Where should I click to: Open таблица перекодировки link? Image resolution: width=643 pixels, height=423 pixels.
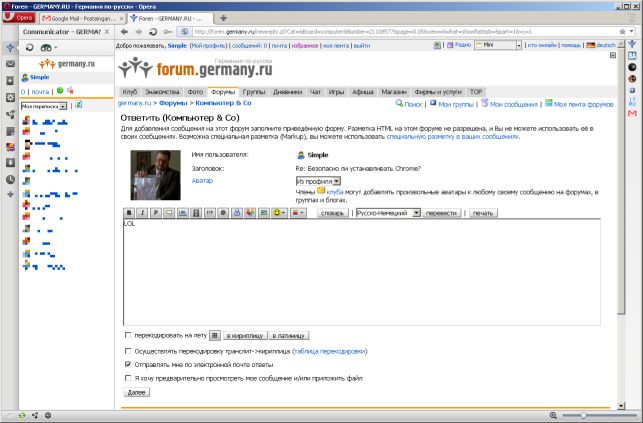(330, 351)
